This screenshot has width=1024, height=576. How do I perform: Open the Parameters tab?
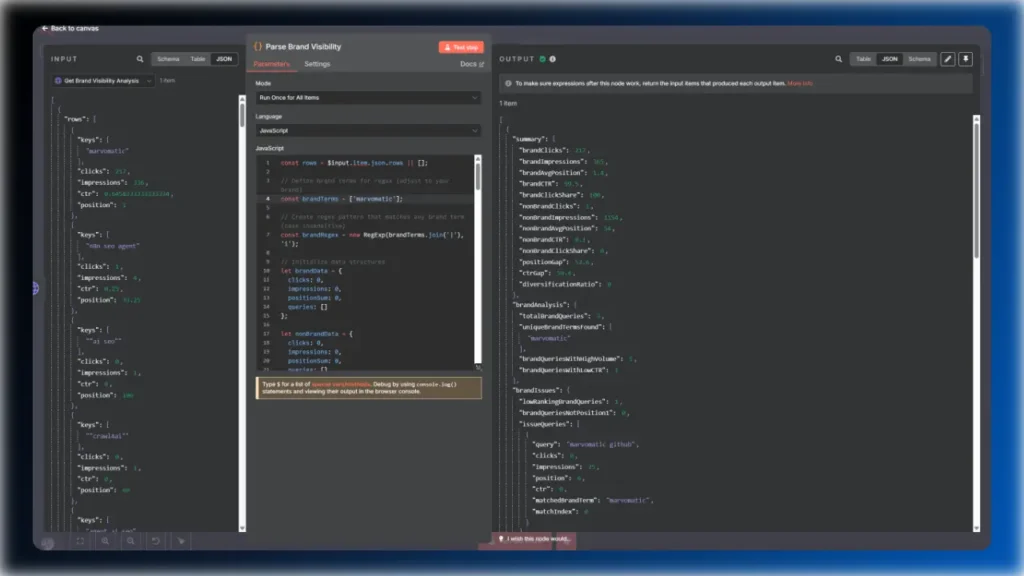click(271, 64)
